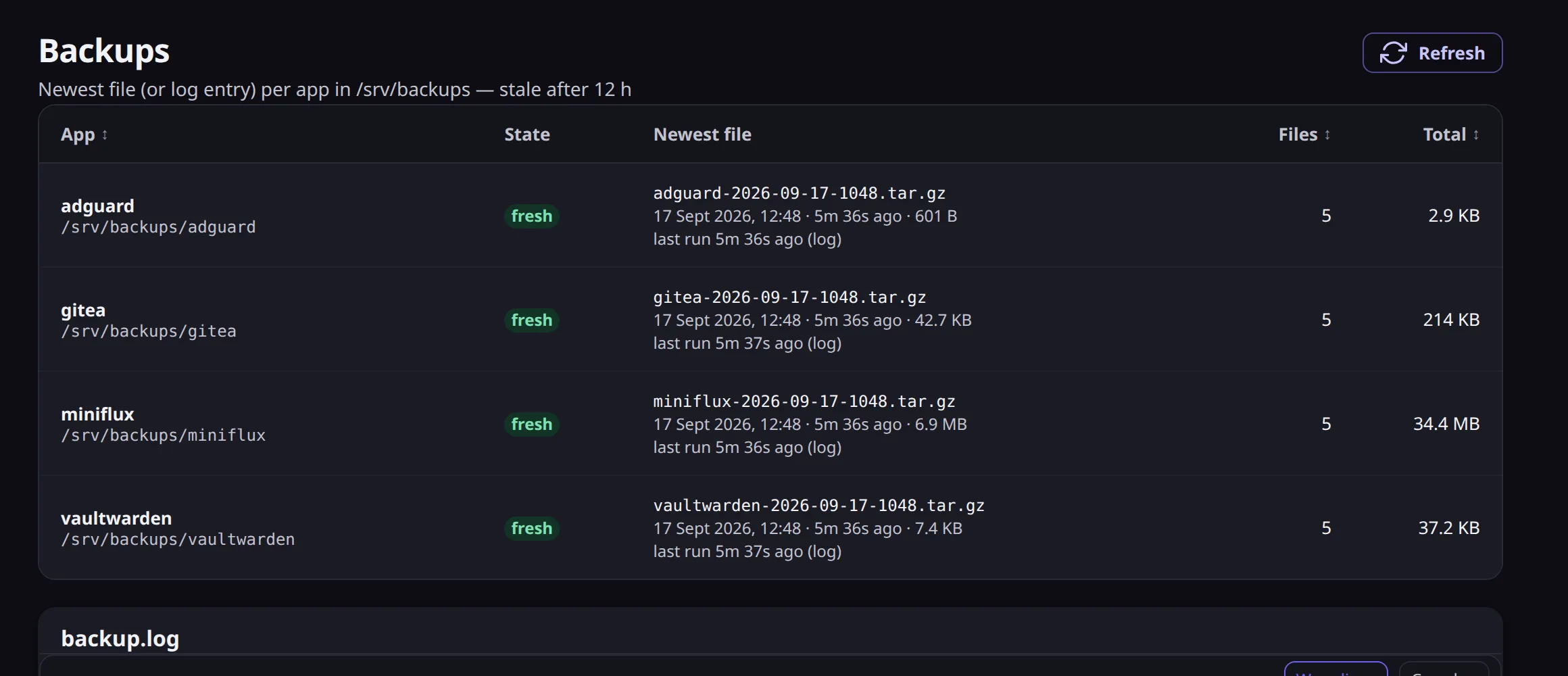Viewport: 1568px width, 676px height.
Task: Click gitea last run 5m 37s ago line
Action: (748, 343)
